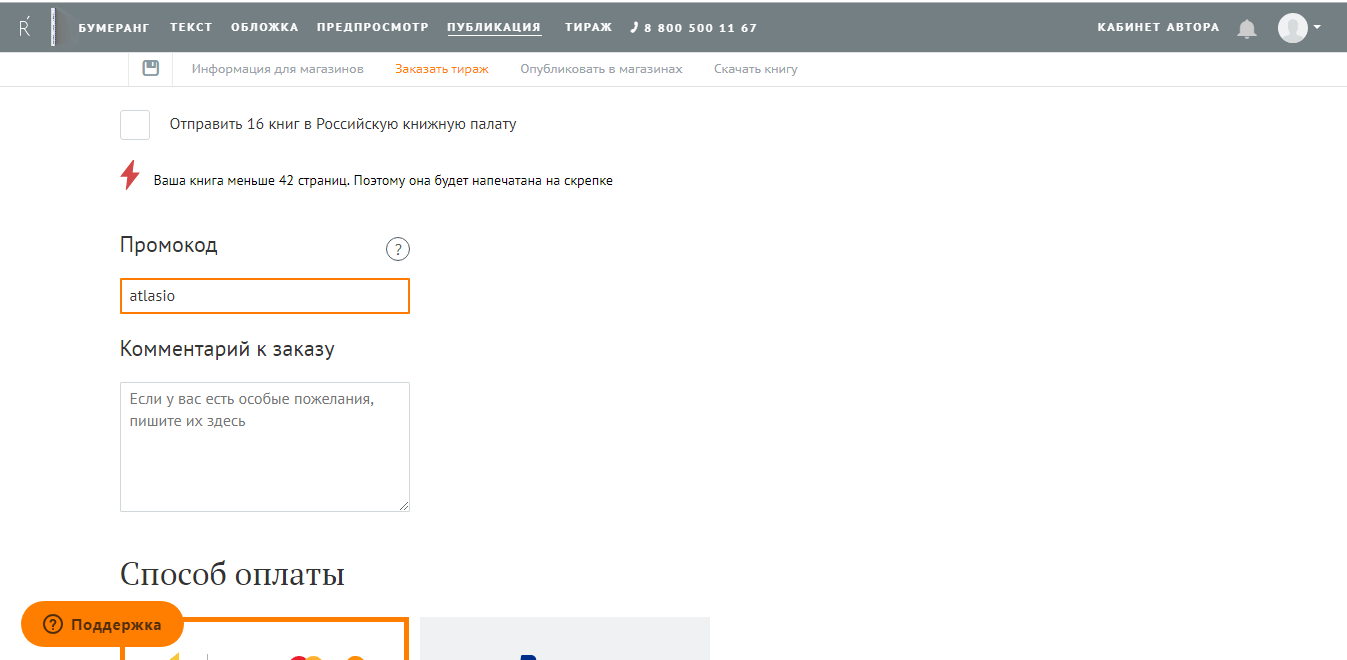Click the save floppy disk icon

tap(151, 68)
